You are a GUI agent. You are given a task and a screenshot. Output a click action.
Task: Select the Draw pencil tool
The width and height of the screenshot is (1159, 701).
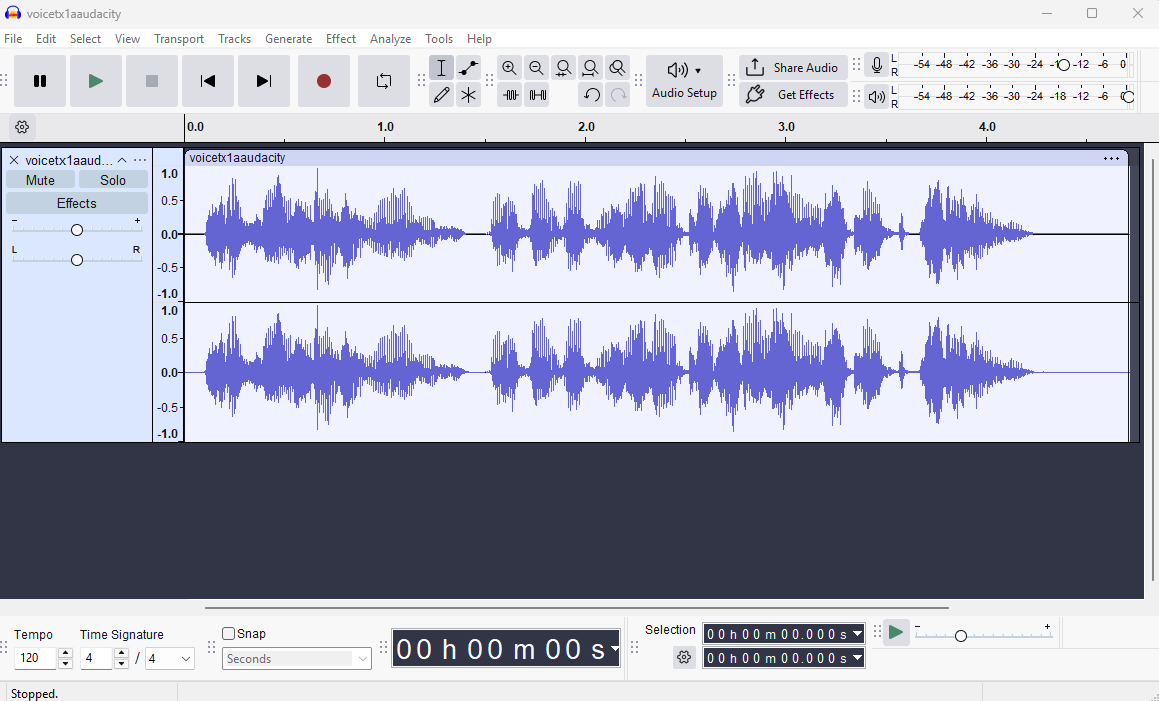click(441, 95)
